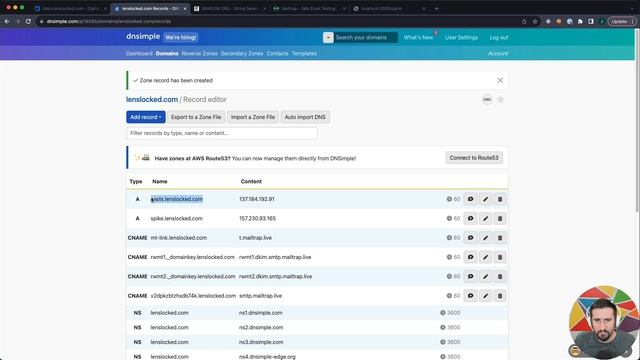Delete the smtp.mailtrap.live CNAME record
This screenshot has width=640, height=360.
(x=500, y=296)
